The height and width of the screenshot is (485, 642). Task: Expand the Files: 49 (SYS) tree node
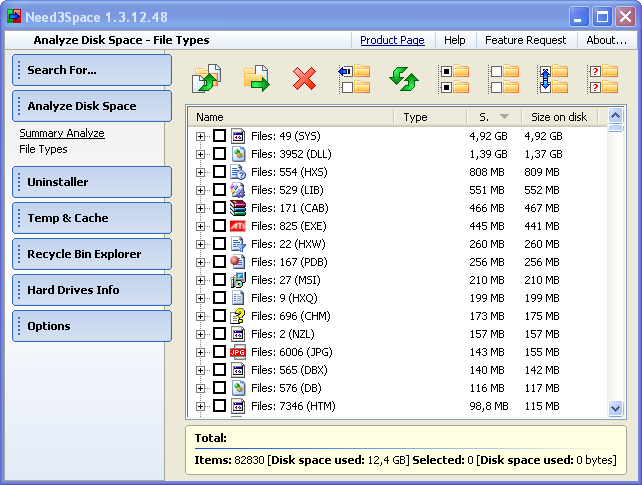point(200,136)
